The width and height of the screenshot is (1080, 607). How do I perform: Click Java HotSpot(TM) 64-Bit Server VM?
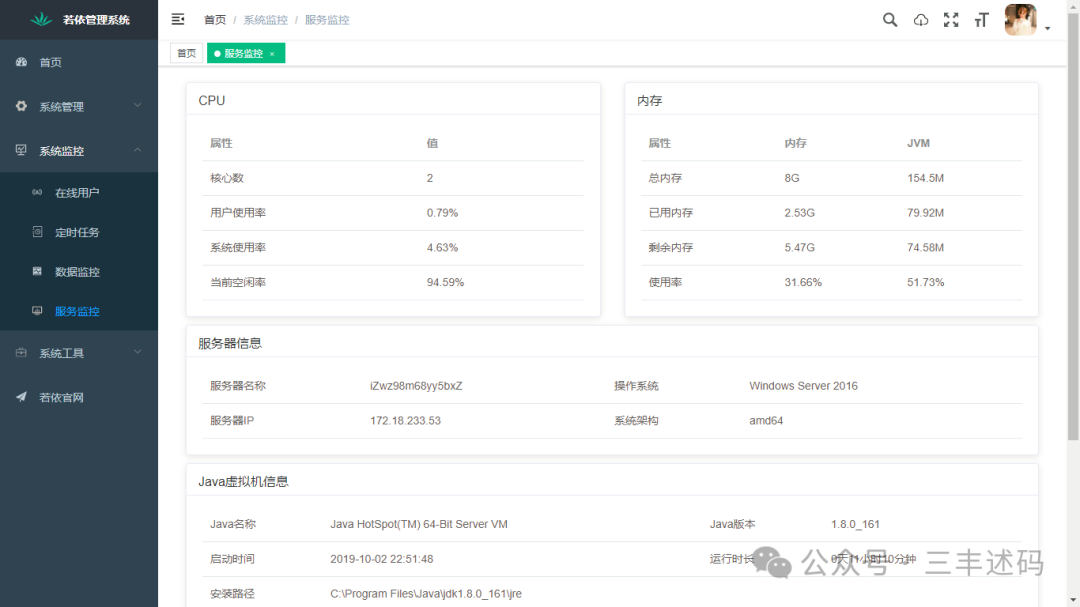click(x=419, y=524)
